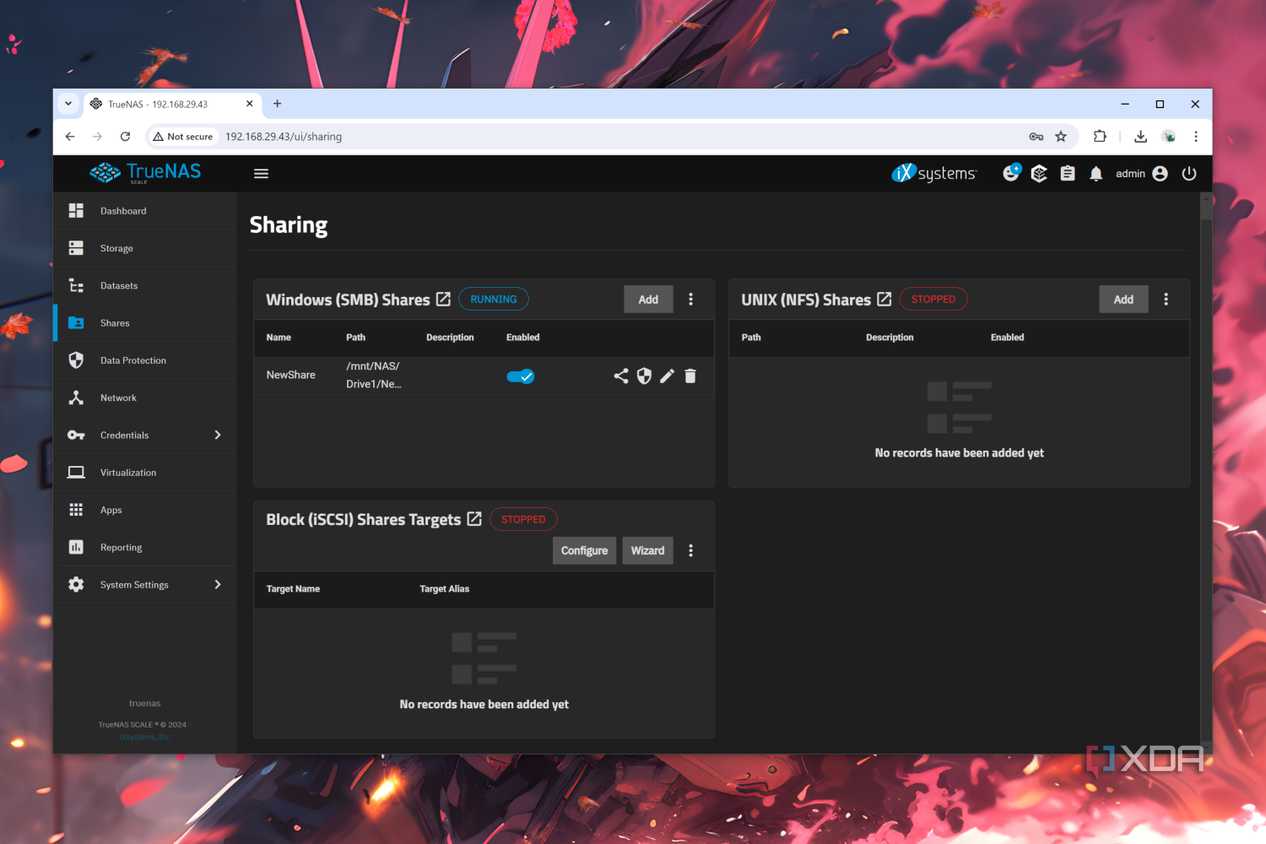The width and height of the screenshot is (1266, 844).
Task: Reload the page in browser
Action: (125, 136)
